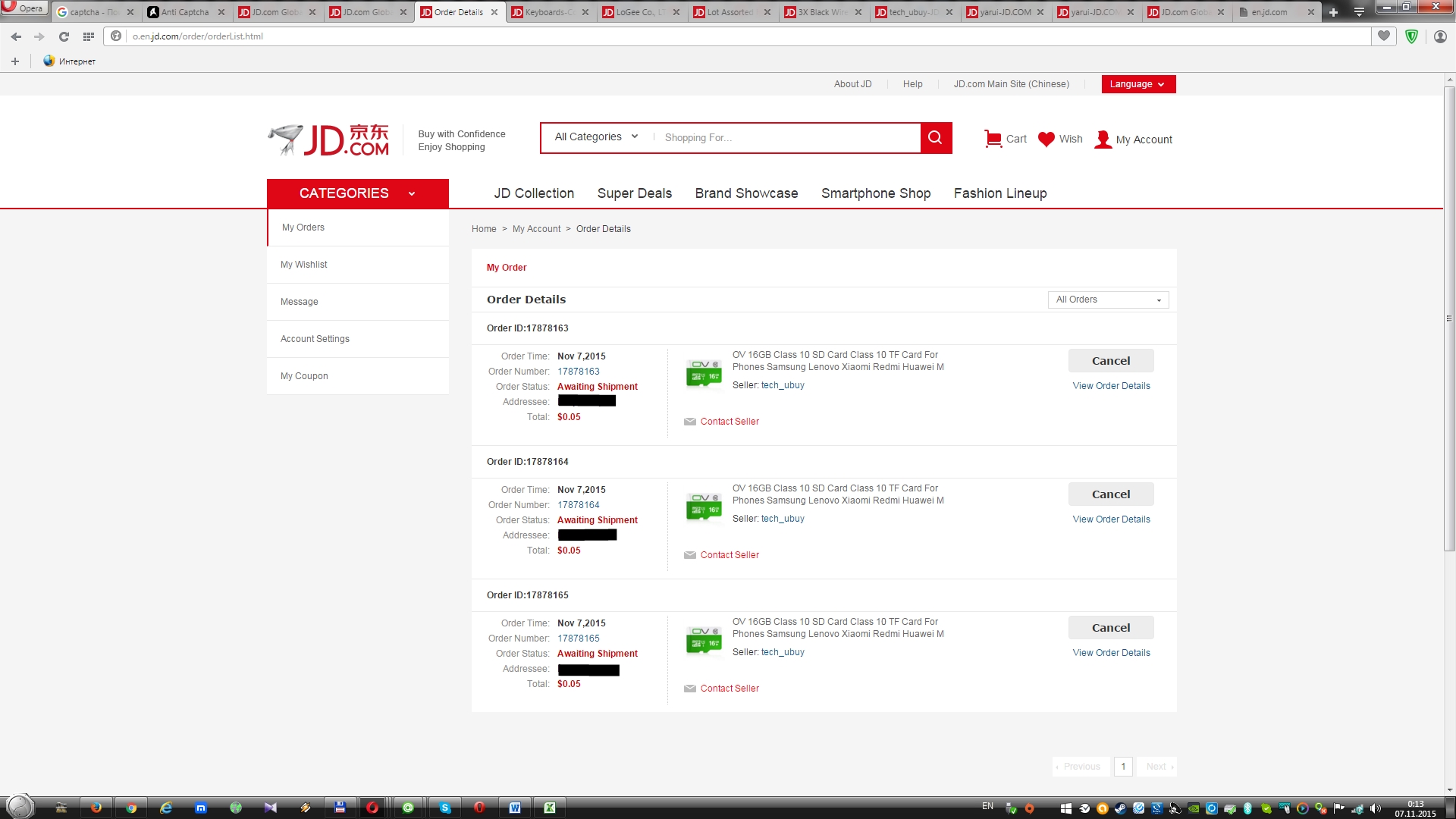The width and height of the screenshot is (1456, 819).
Task: Click browser Back arrow
Action: (x=16, y=36)
